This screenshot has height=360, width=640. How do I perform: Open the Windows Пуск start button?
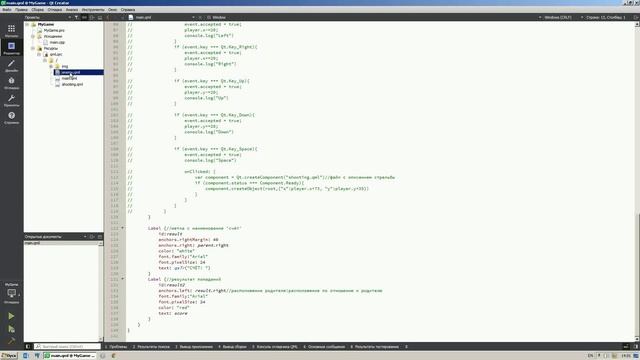pos(9,356)
